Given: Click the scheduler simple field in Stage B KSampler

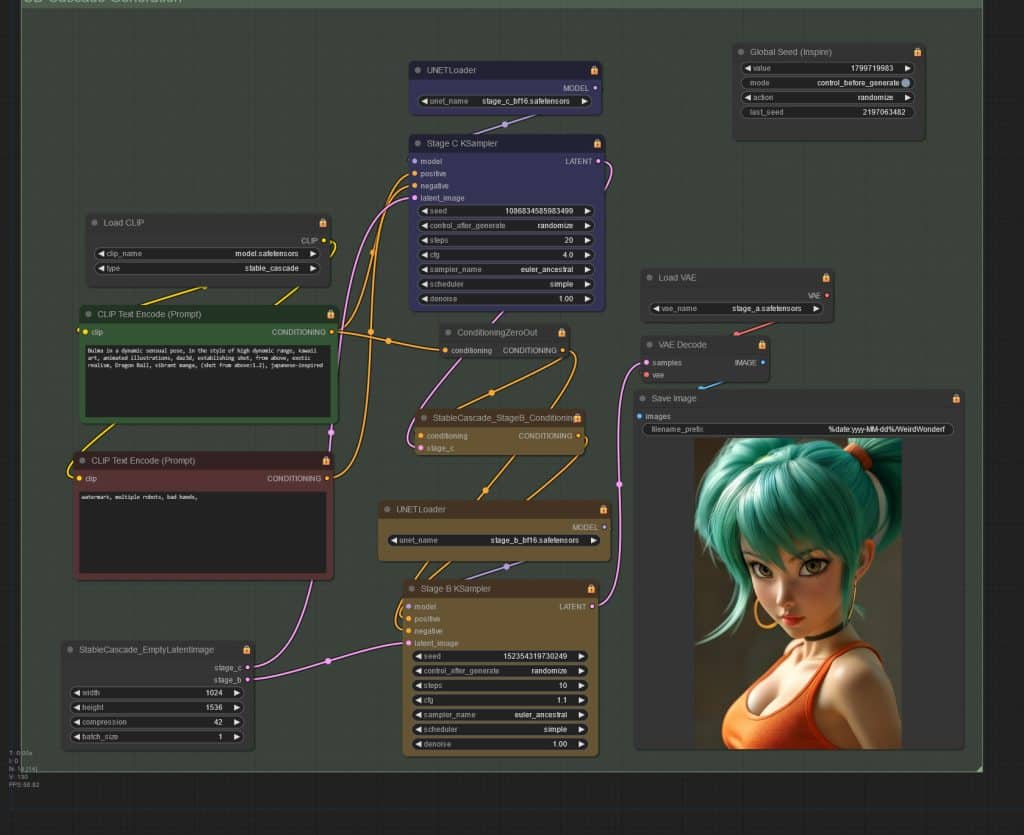Looking at the screenshot, I should tap(500, 730).
